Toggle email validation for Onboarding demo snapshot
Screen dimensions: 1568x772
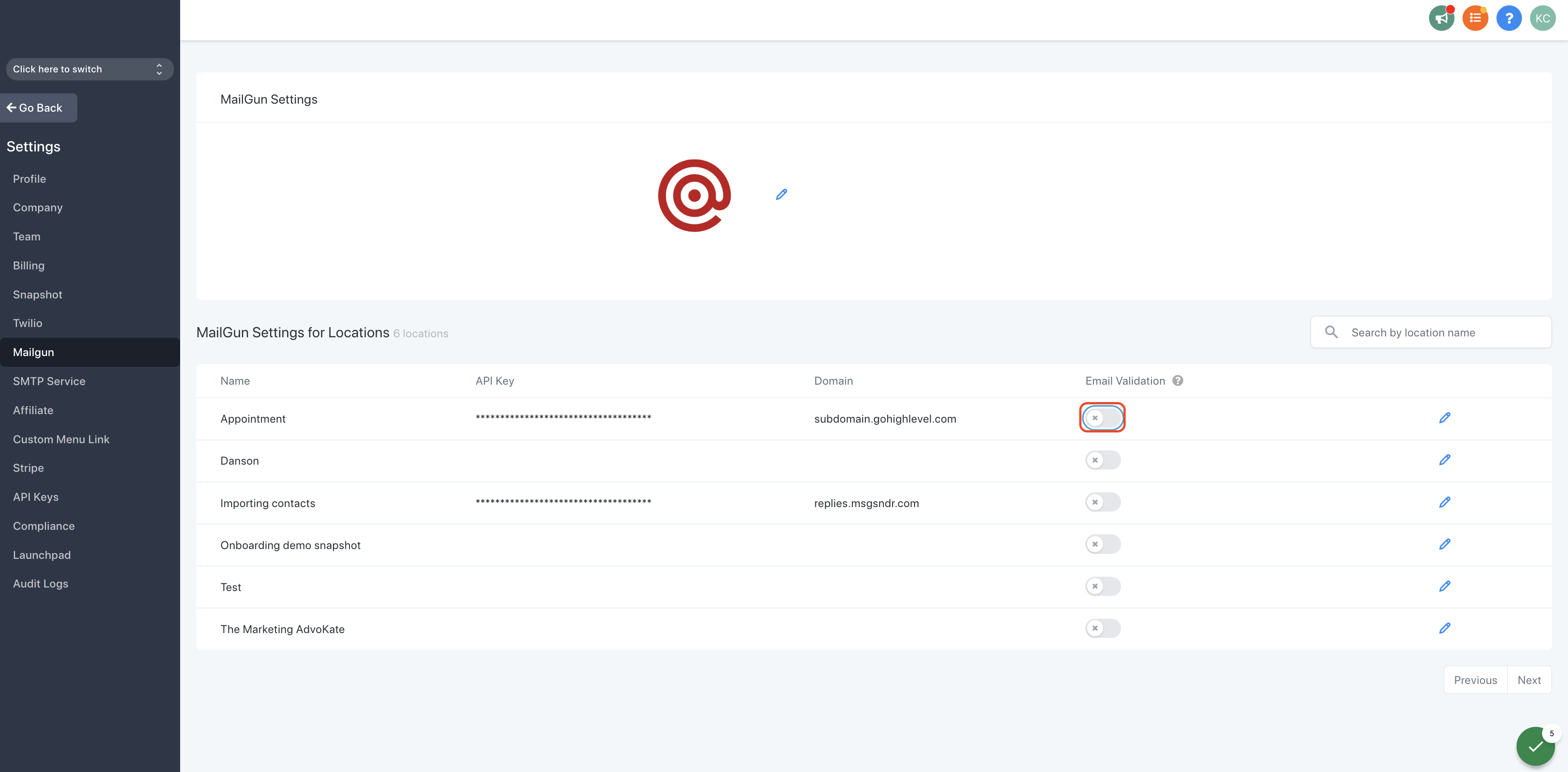(1102, 545)
